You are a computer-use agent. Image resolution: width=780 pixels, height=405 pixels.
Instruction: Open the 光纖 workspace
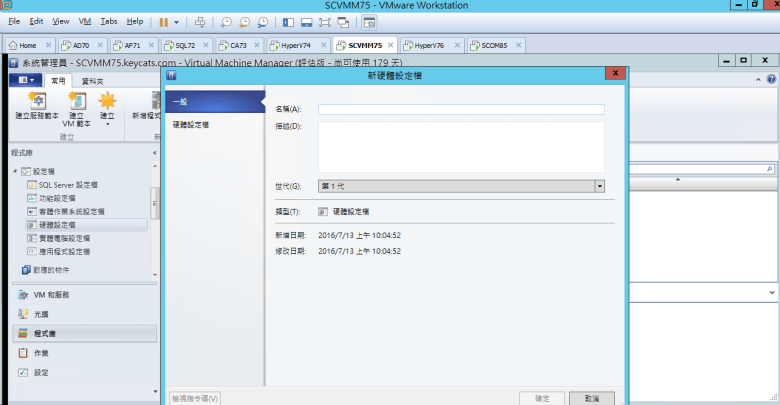40,314
